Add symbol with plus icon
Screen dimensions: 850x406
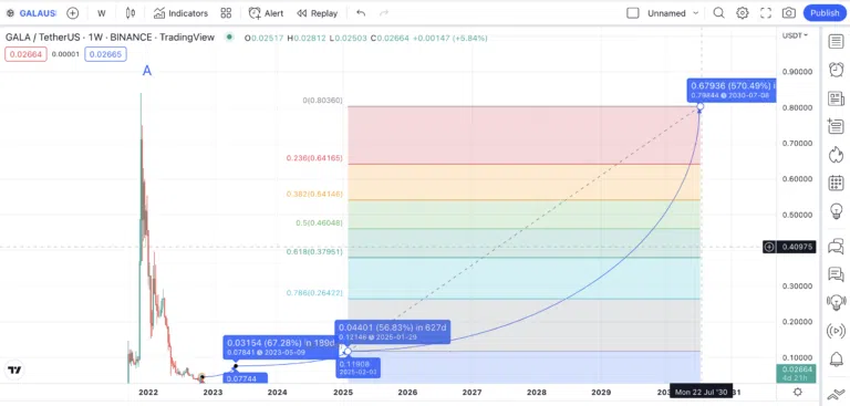click(72, 13)
